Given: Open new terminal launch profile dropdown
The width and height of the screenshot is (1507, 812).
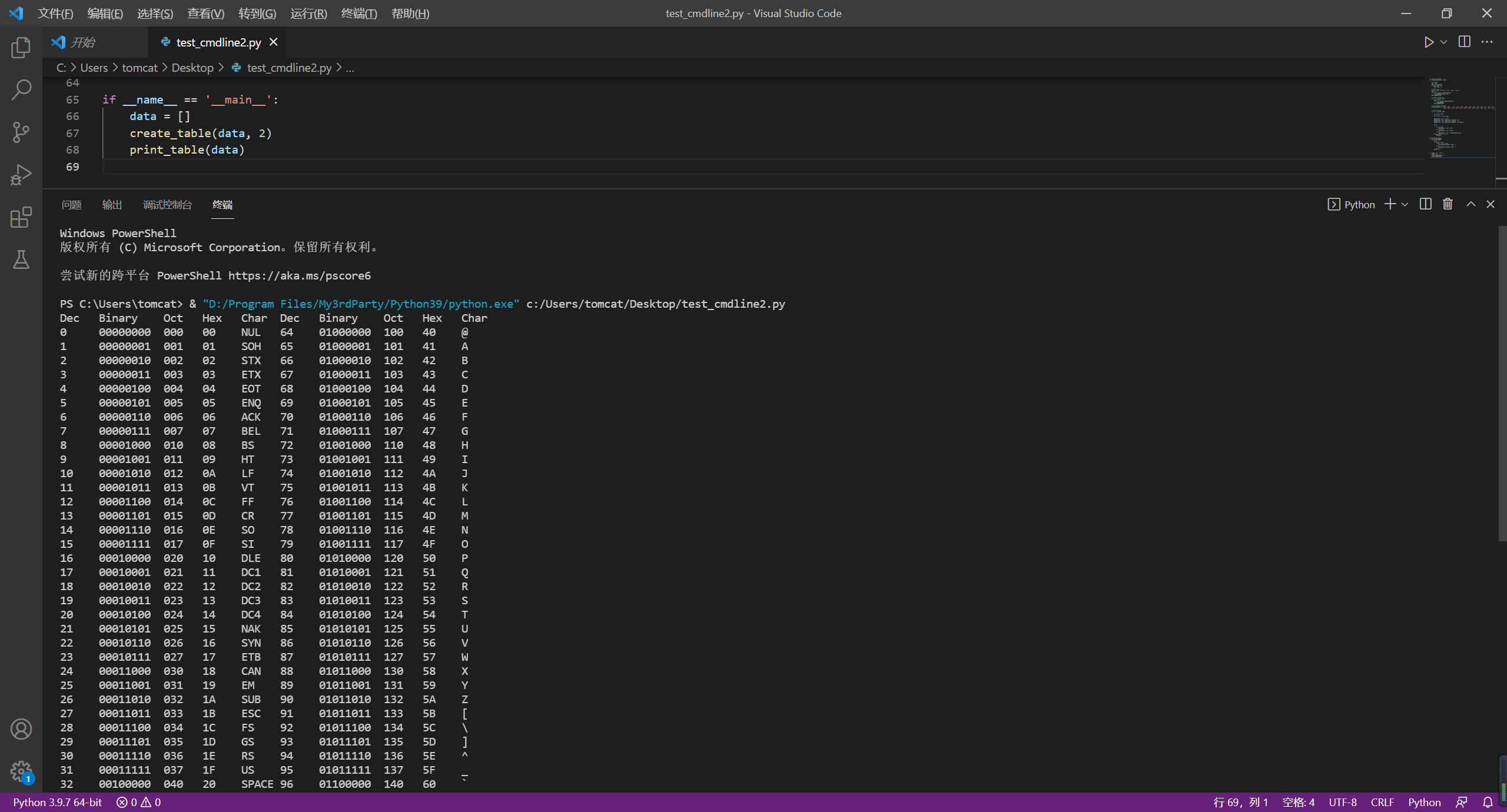Looking at the screenshot, I should coord(1405,204).
